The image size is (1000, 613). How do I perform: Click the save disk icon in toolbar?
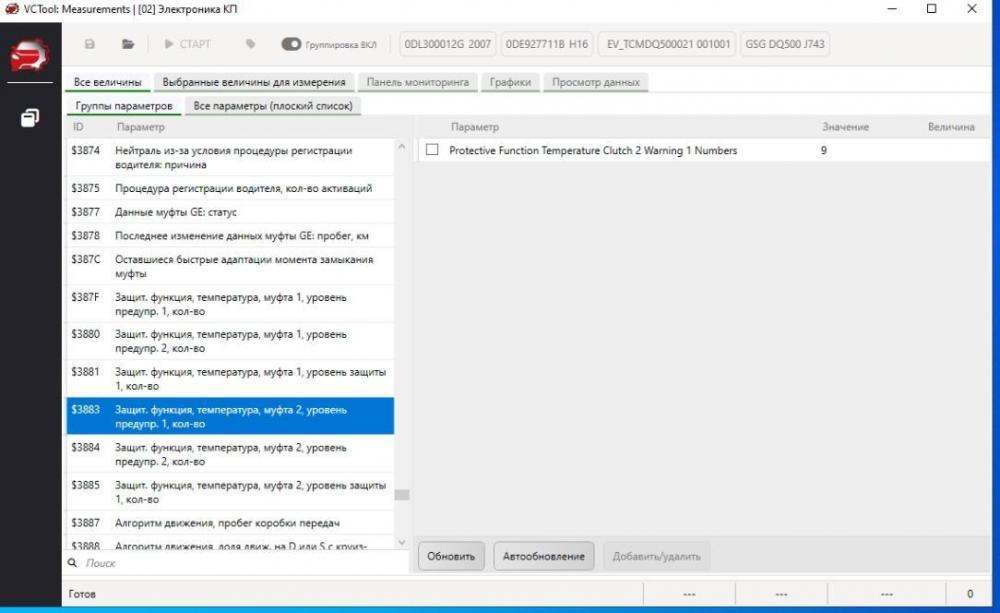pos(90,44)
